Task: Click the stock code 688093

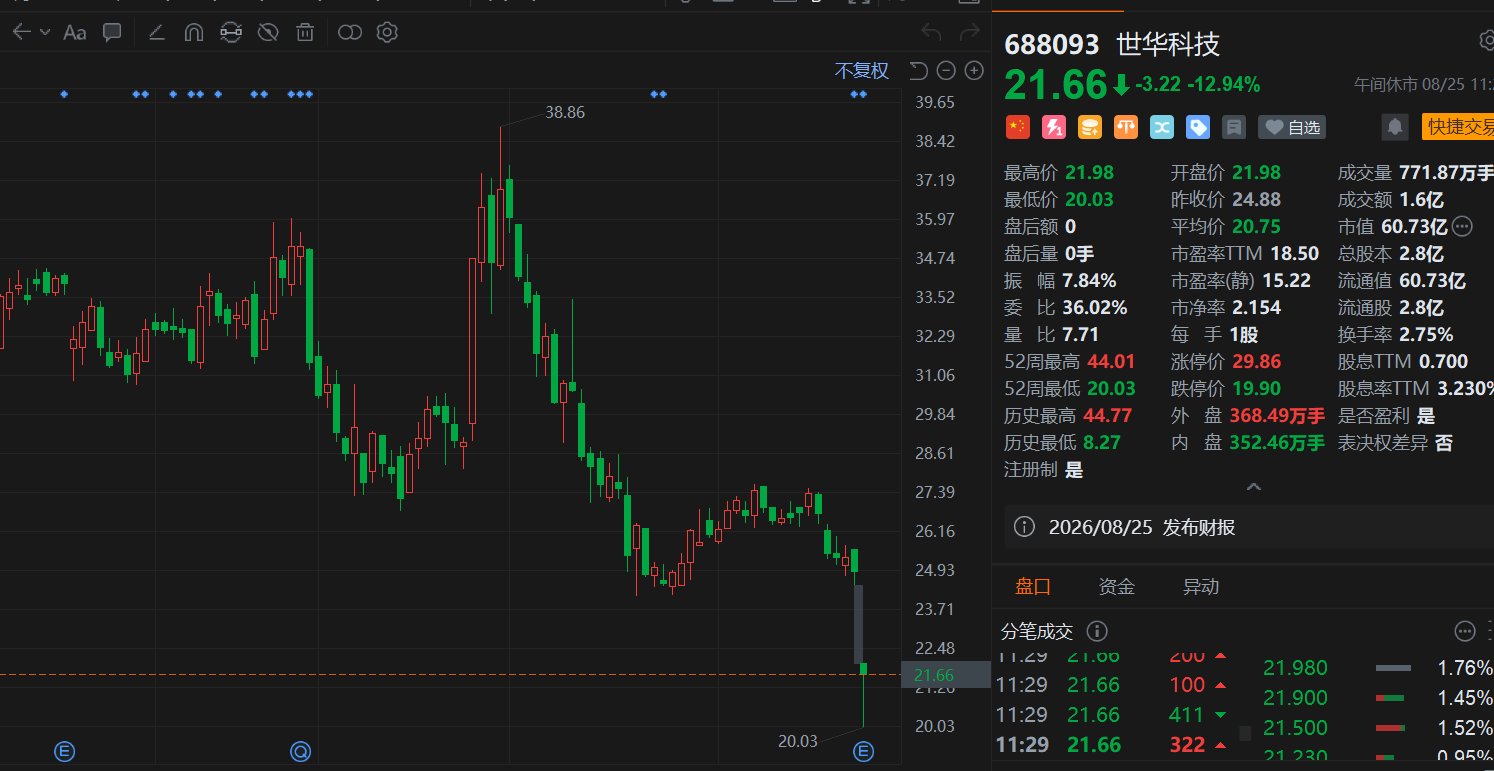Action: (x=1050, y=45)
